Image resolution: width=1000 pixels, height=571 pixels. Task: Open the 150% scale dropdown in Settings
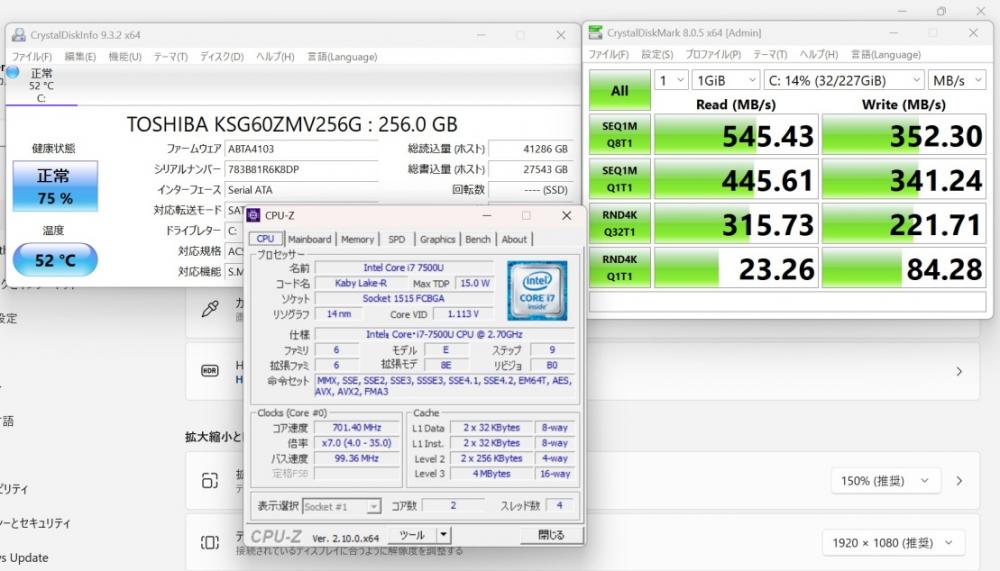point(886,480)
